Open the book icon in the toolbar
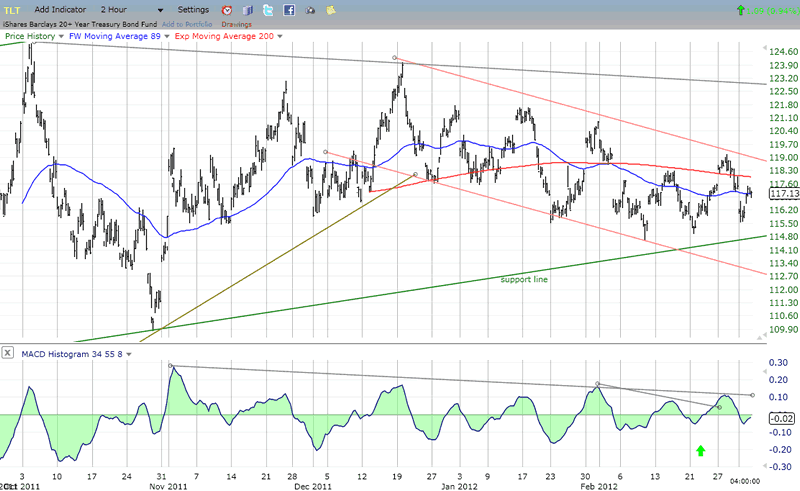This screenshot has height=491, width=800. click(x=248, y=9)
